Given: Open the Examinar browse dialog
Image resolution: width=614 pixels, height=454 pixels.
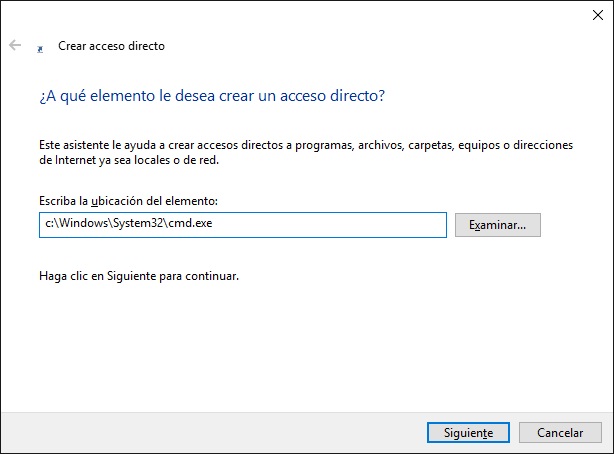Looking at the screenshot, I should [x=497, y=225].
